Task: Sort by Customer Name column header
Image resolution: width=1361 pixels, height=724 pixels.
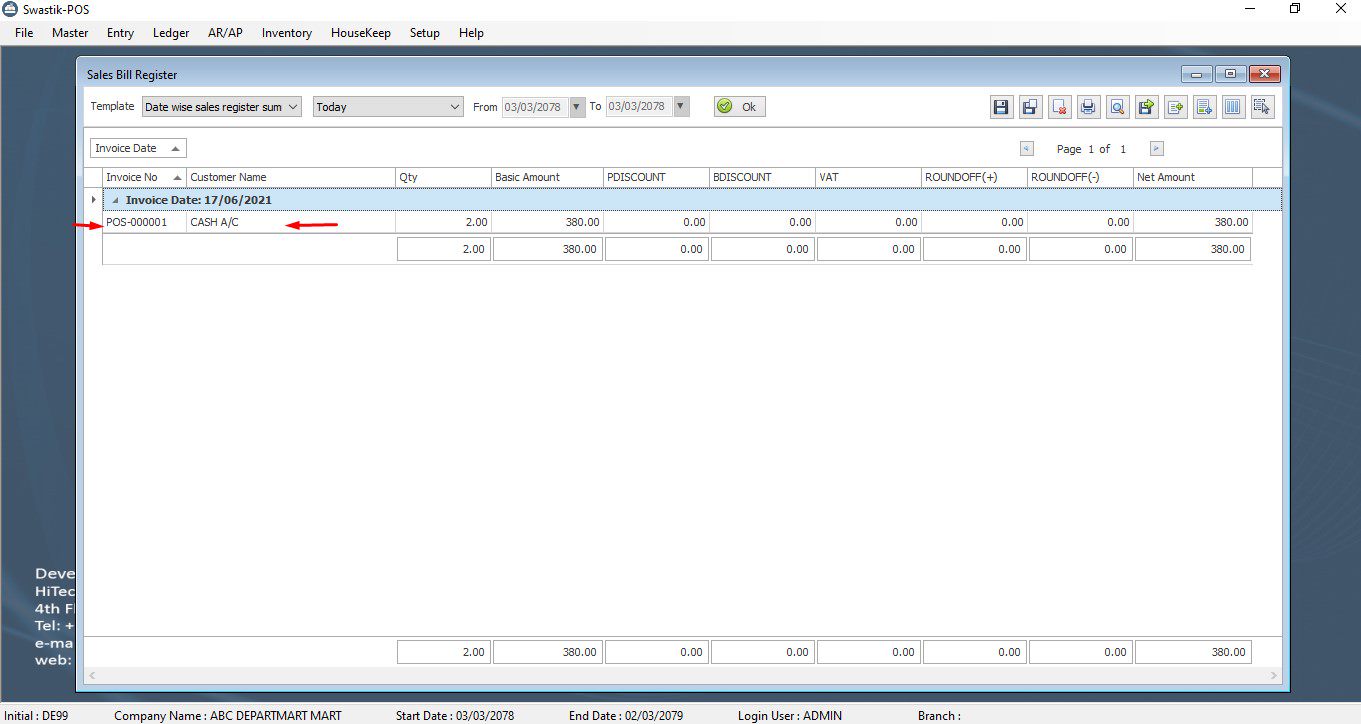Action: point(290,177)
